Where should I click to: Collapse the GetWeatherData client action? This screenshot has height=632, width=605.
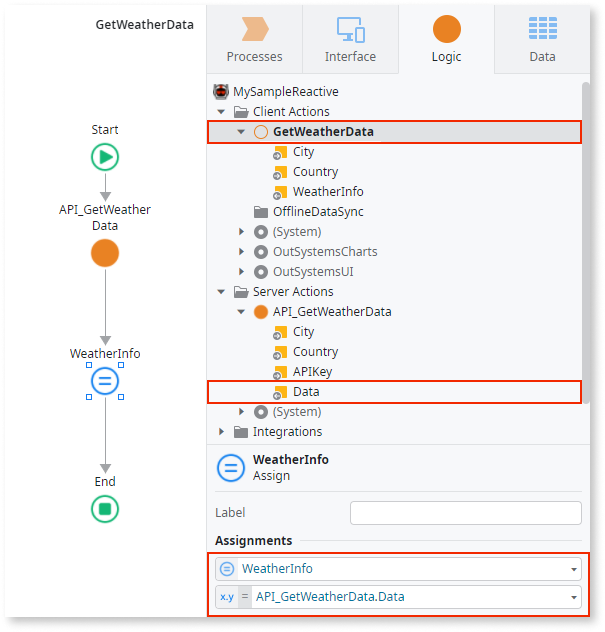[241, 132]
